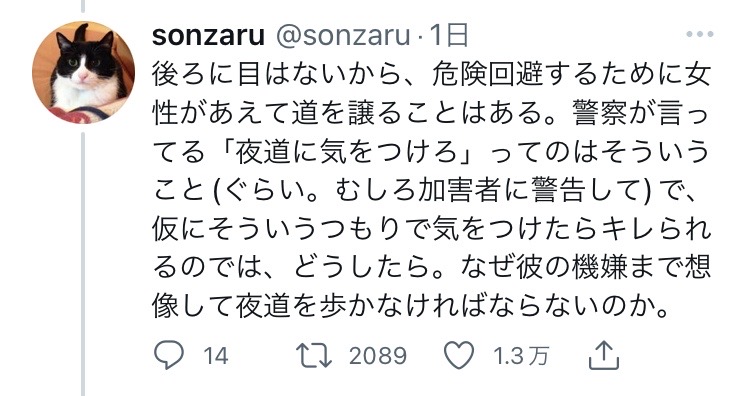Open the cat profile picture avatar
750x396 pixels.
click(x=83, y=73)
